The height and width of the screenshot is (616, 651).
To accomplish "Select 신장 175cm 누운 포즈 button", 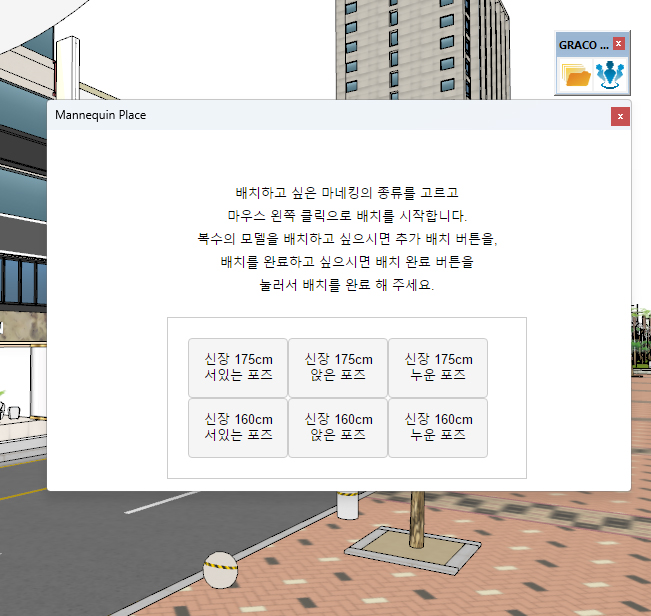I will click(438, 367).
